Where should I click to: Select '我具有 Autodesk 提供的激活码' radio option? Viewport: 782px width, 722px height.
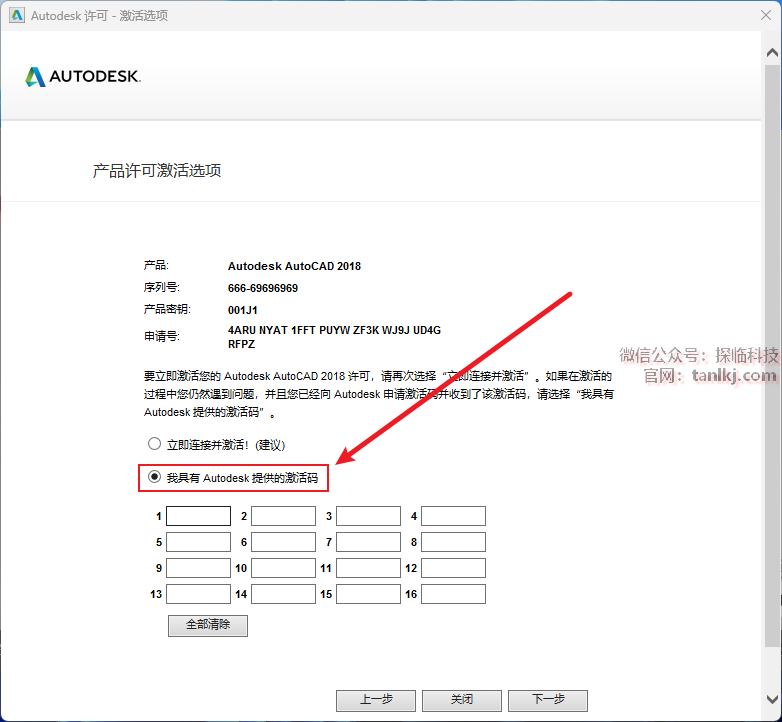coord(155,477)
